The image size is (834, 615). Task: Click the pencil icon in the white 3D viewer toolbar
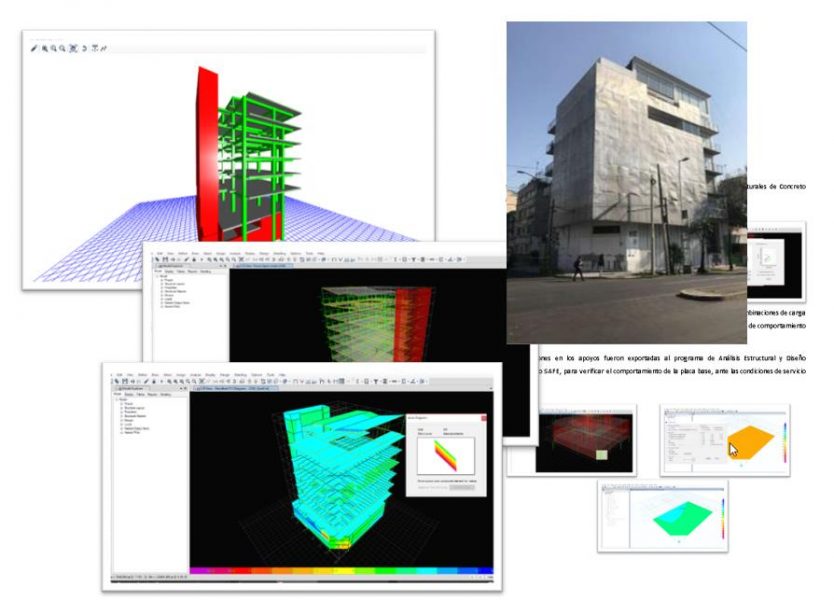coord(33,47)
